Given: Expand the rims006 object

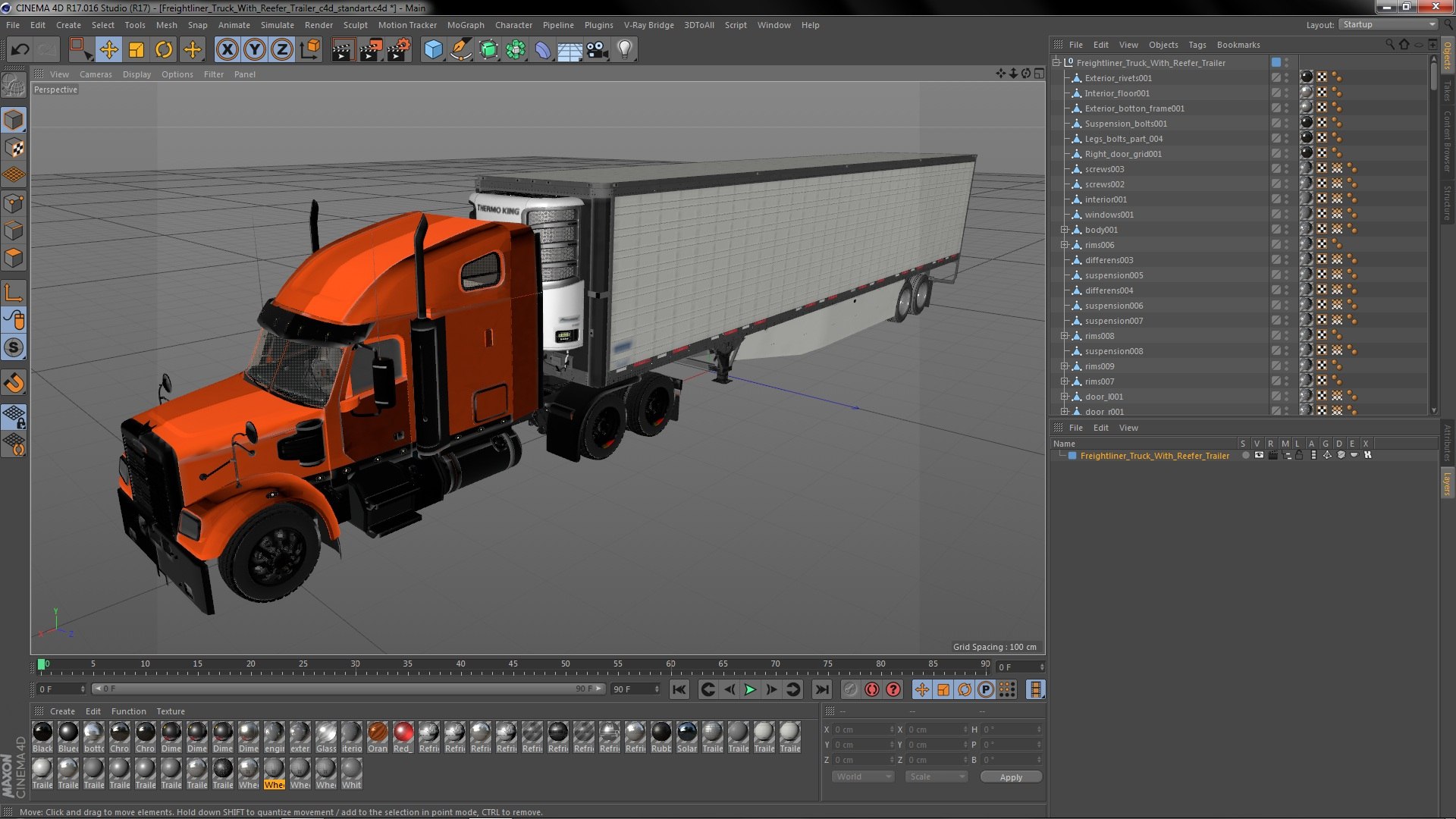Looking at the screenshot, I should tap(1065, 245).
